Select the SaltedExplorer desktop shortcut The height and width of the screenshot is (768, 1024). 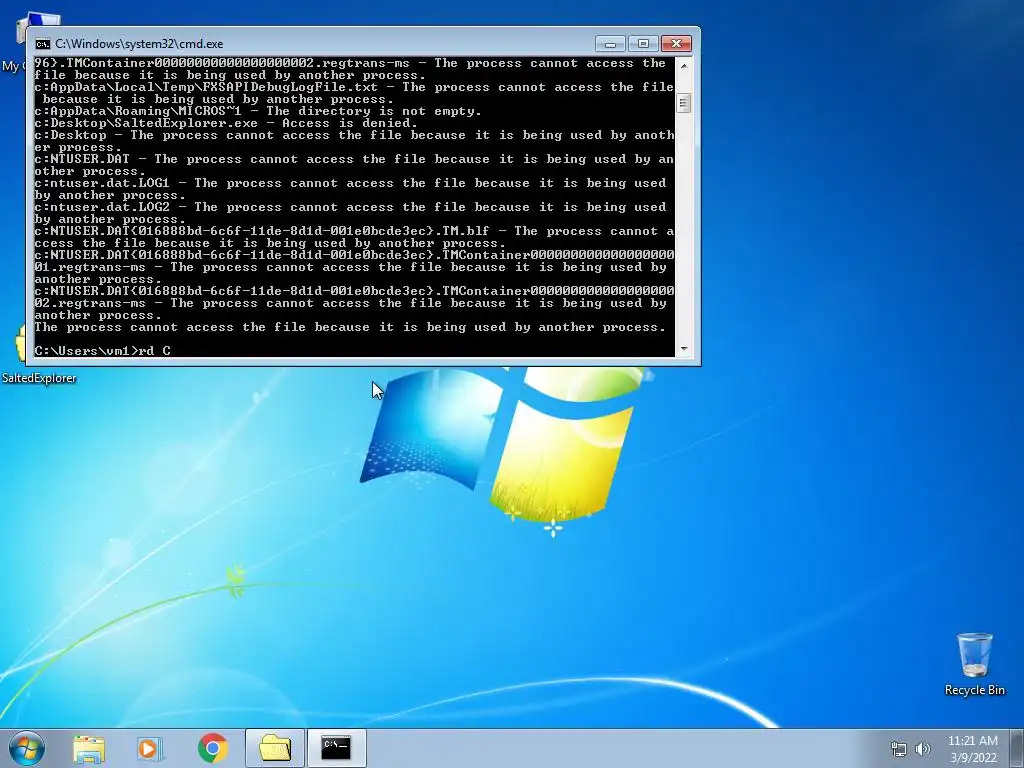pos(39,378)
